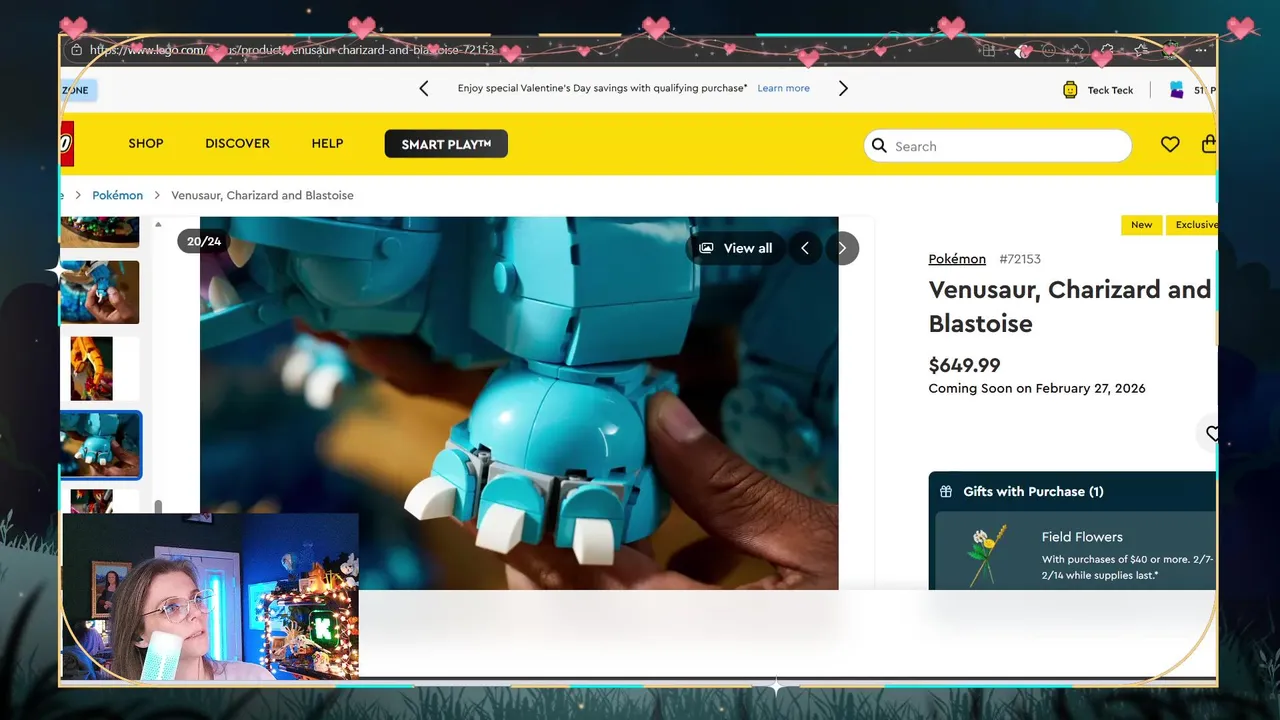Viewport: 1280px width, 720px height.
Task: Open the browser favorites list icon
Action: click(x=1141, y=50)
